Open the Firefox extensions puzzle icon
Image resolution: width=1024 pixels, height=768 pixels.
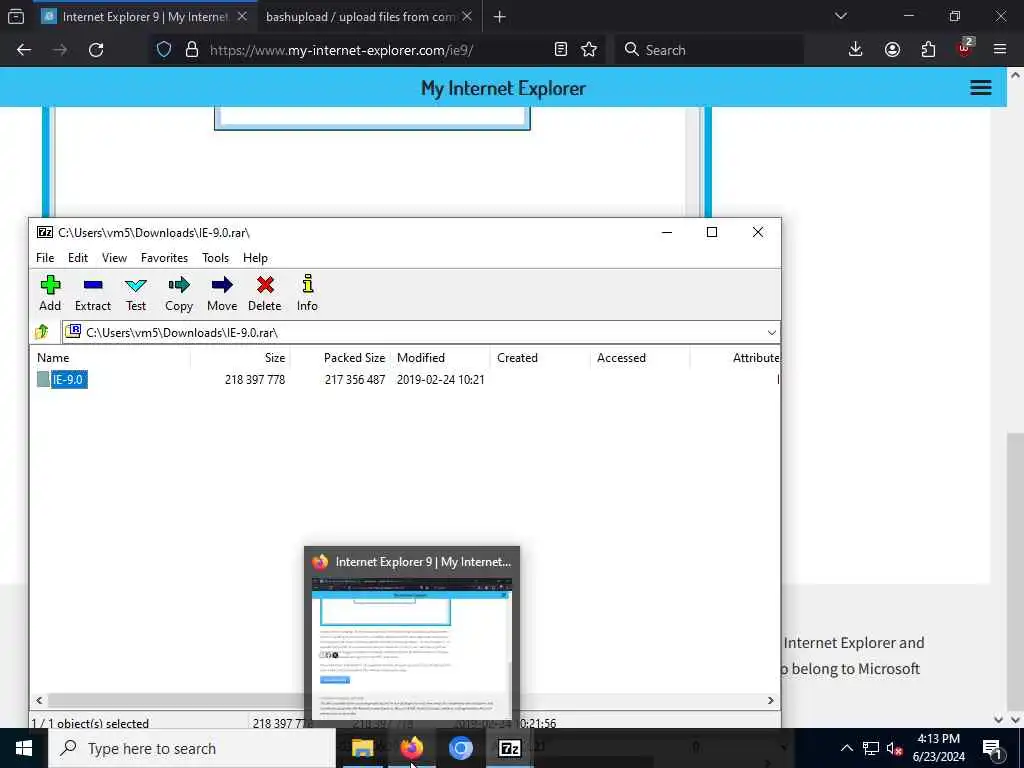tap(928, 50)
